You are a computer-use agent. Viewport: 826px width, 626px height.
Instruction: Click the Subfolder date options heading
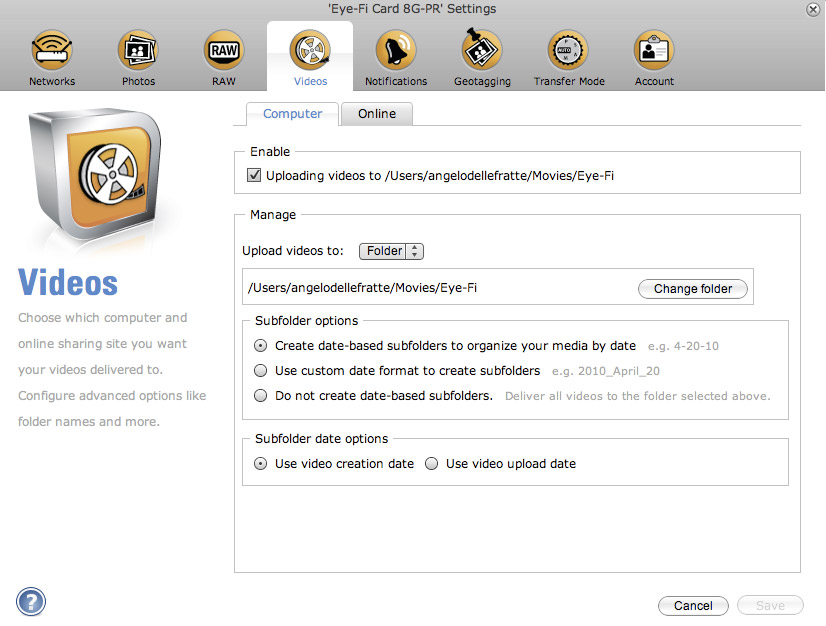pos(321,438)
